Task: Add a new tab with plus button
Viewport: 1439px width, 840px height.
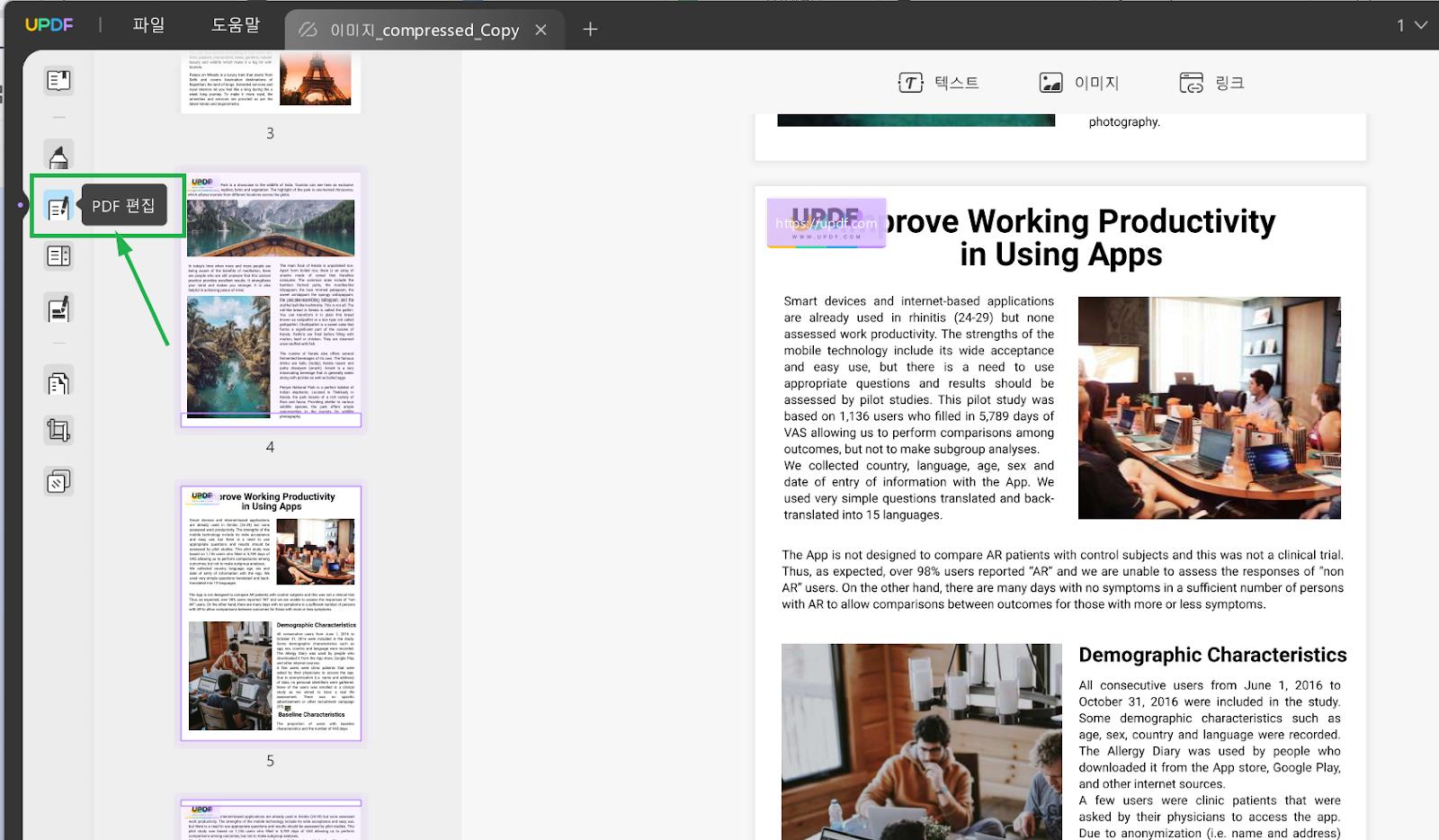Action: [590, 30]
